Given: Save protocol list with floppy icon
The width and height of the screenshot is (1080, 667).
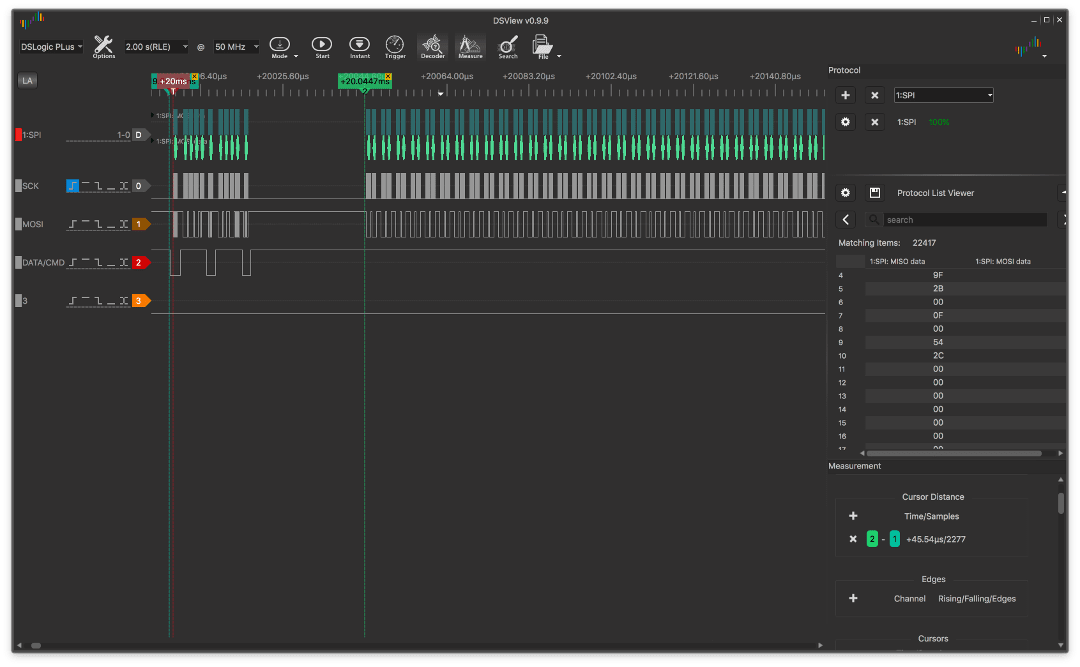Looking at the screenshot, I should [875, 193].
